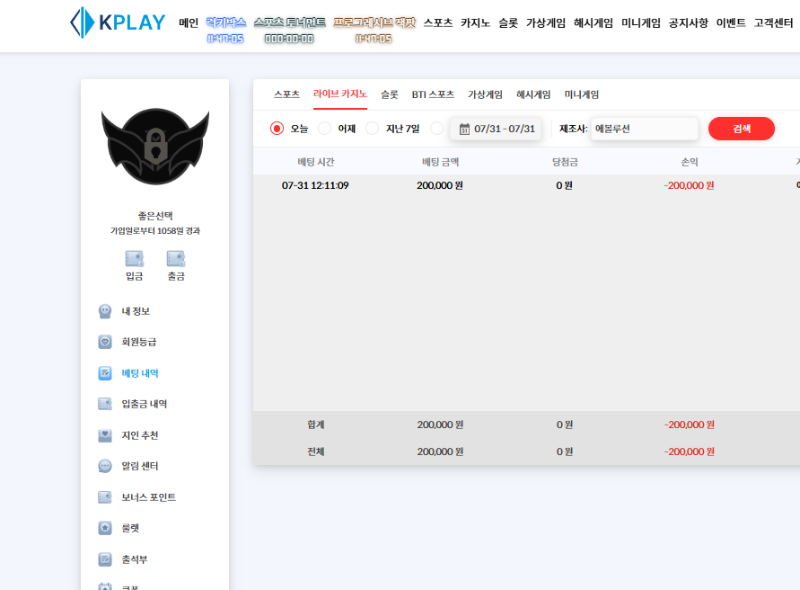
Task: Open 프로그레시브 잭팟 in top navigation
Action: point(374,23)
